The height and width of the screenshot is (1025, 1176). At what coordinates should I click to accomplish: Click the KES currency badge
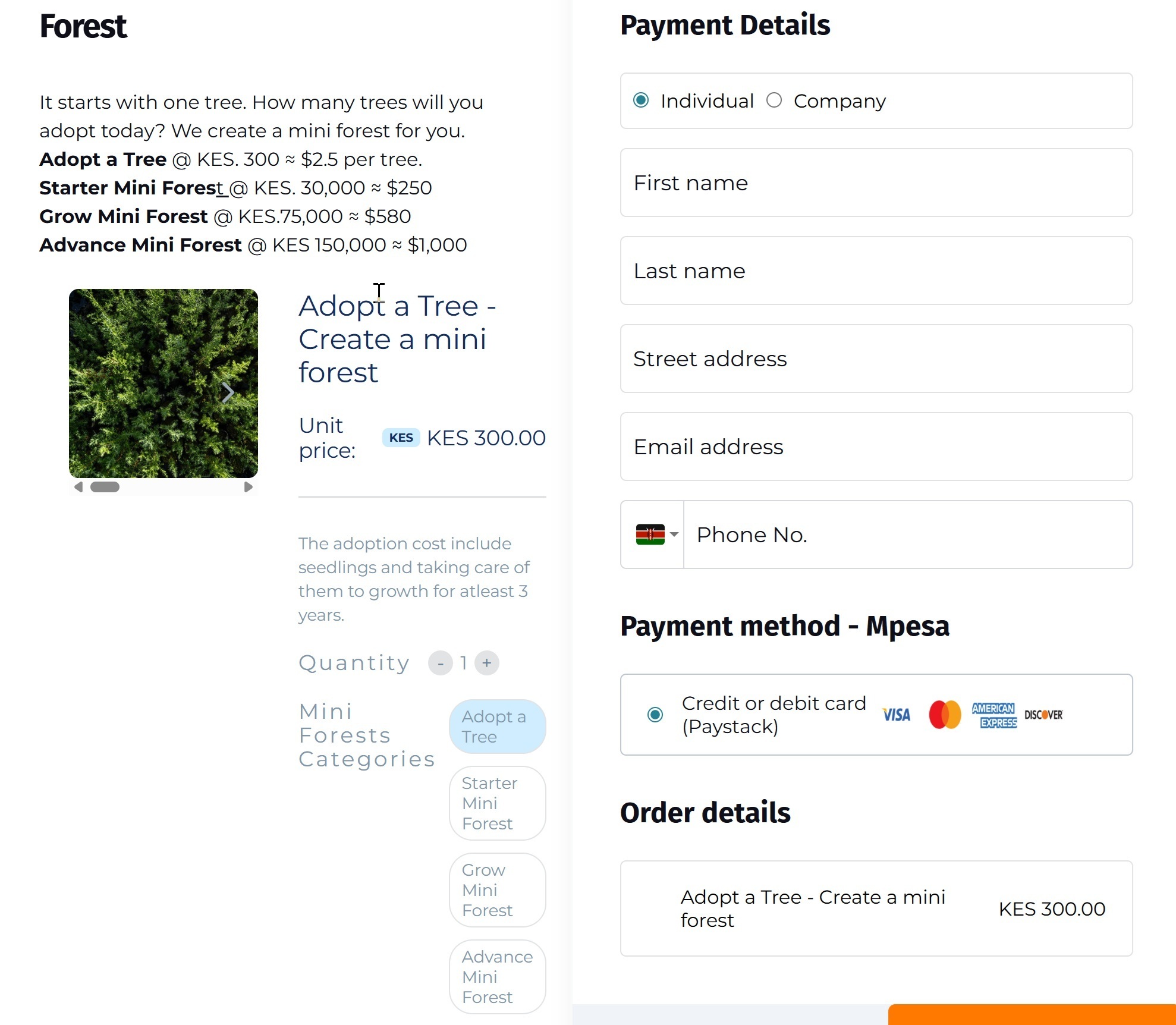click(x=401, y=438)
